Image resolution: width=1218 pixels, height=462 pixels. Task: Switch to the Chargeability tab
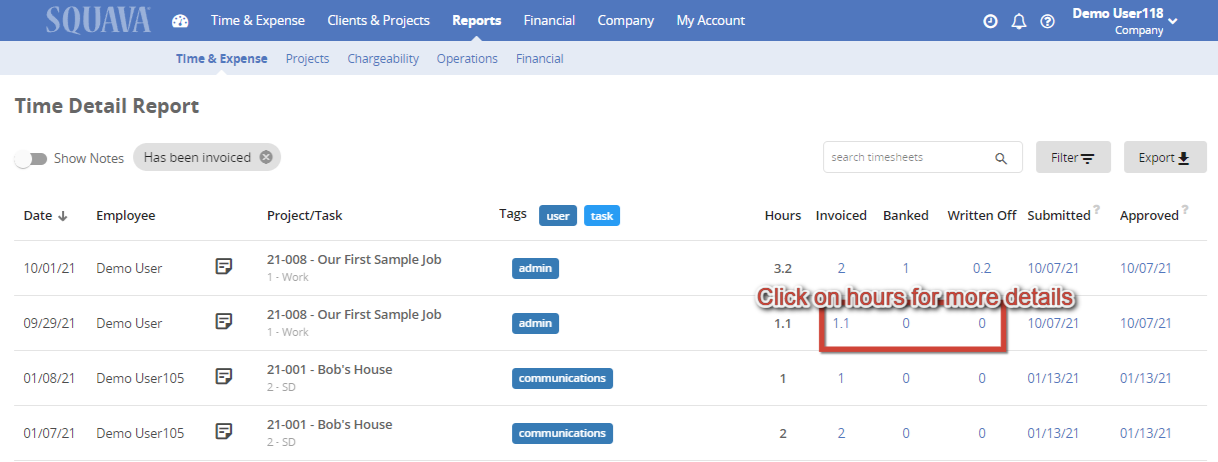(383, 59)
